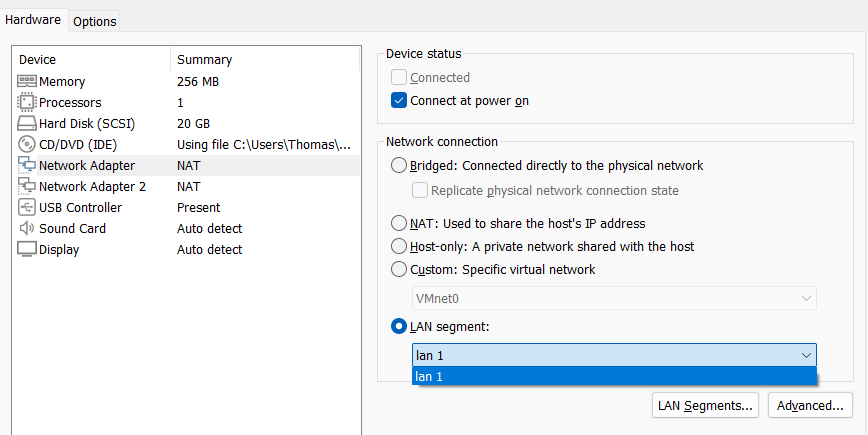The width and height of the screenshot is (868, 435).
Task: Click the Device column header
Action: pyautogui.click(x=37, y=60)
